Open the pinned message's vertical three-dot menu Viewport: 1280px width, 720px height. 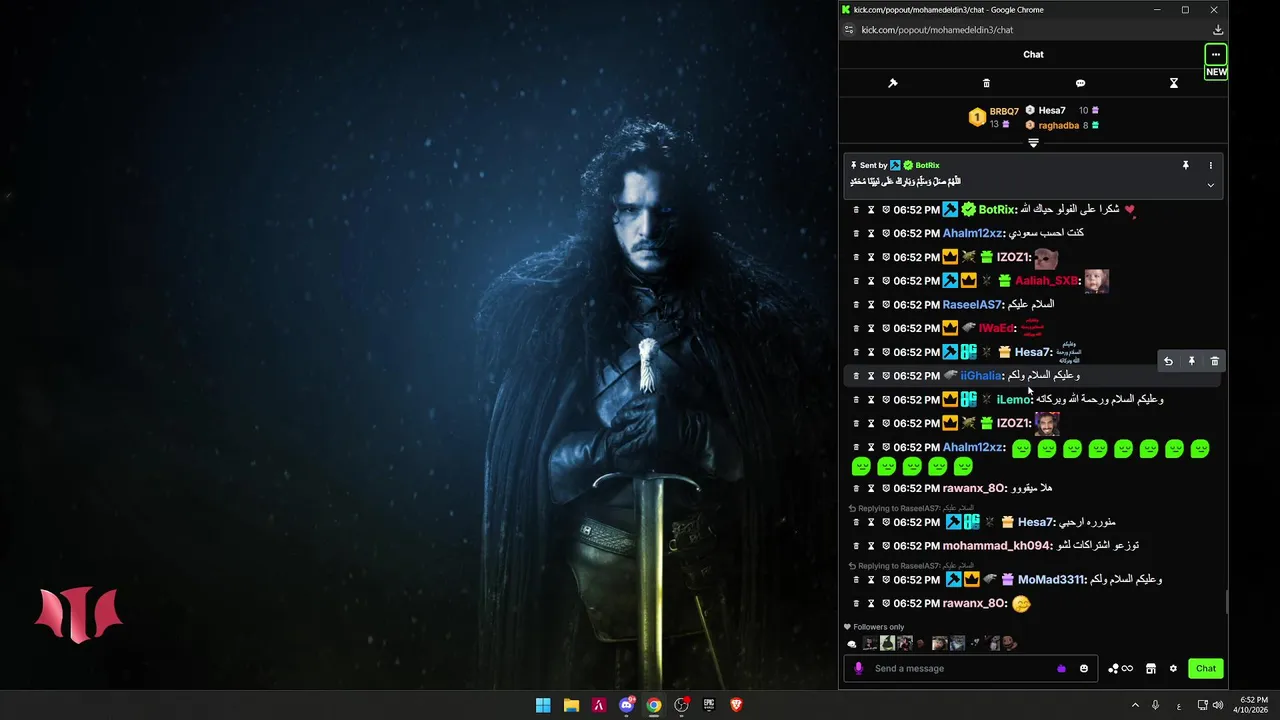tap(1210, 165)
